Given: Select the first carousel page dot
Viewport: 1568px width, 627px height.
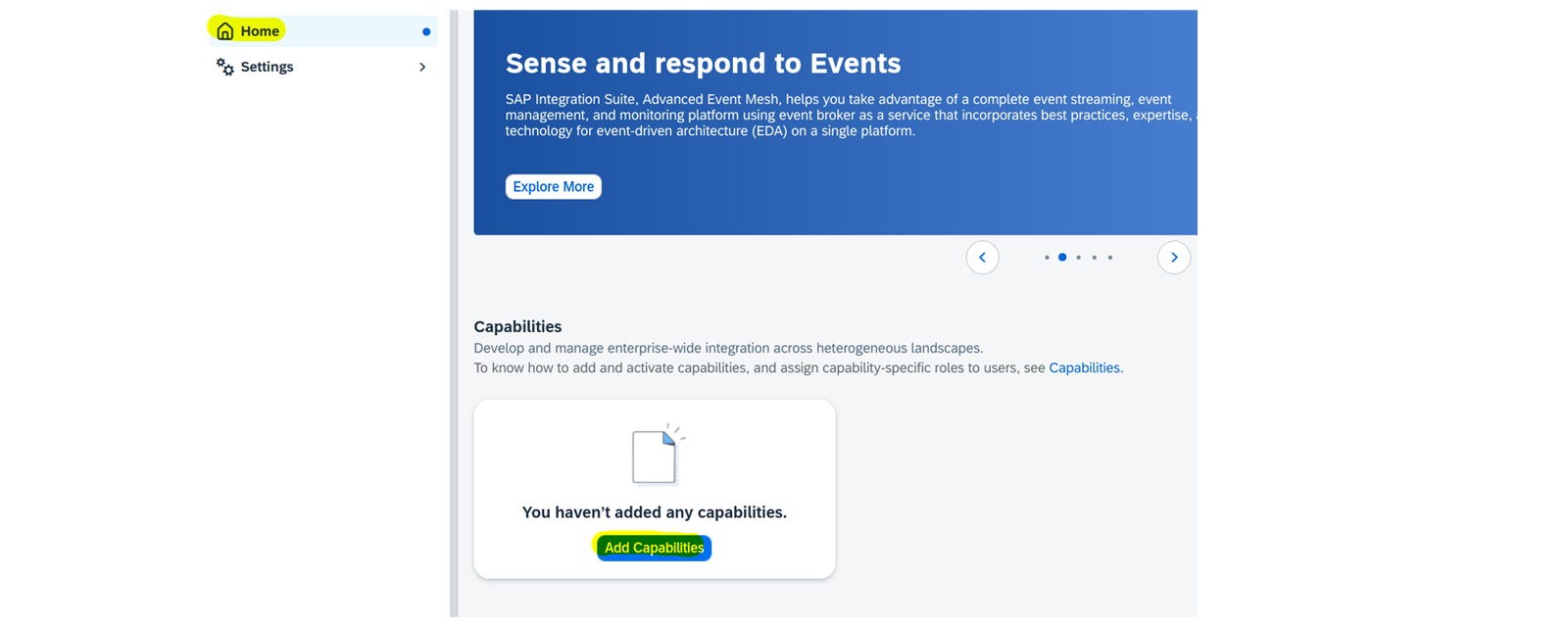Looking at the screenshot, I should tap(1047, 258).
